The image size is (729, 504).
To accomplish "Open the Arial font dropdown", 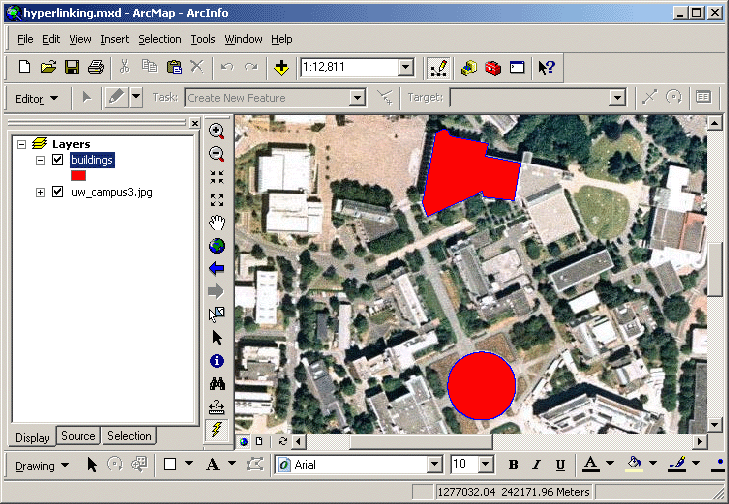I will pos(434,465).
